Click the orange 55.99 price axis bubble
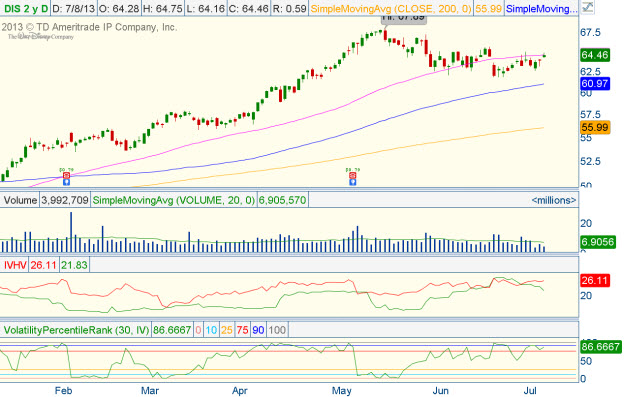Viewport: 625px width, 397px height. pos(595,128)
